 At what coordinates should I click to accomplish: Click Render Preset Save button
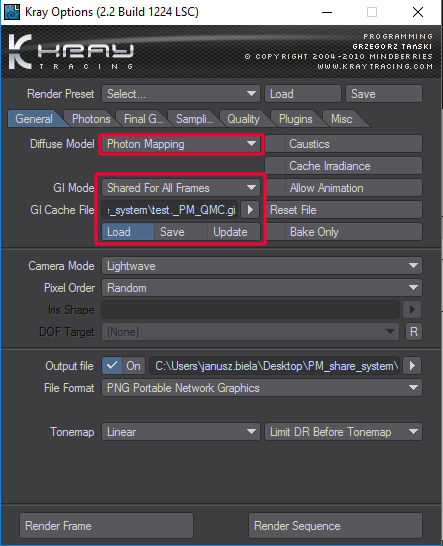pyautogui.click(x=384, y=94)
